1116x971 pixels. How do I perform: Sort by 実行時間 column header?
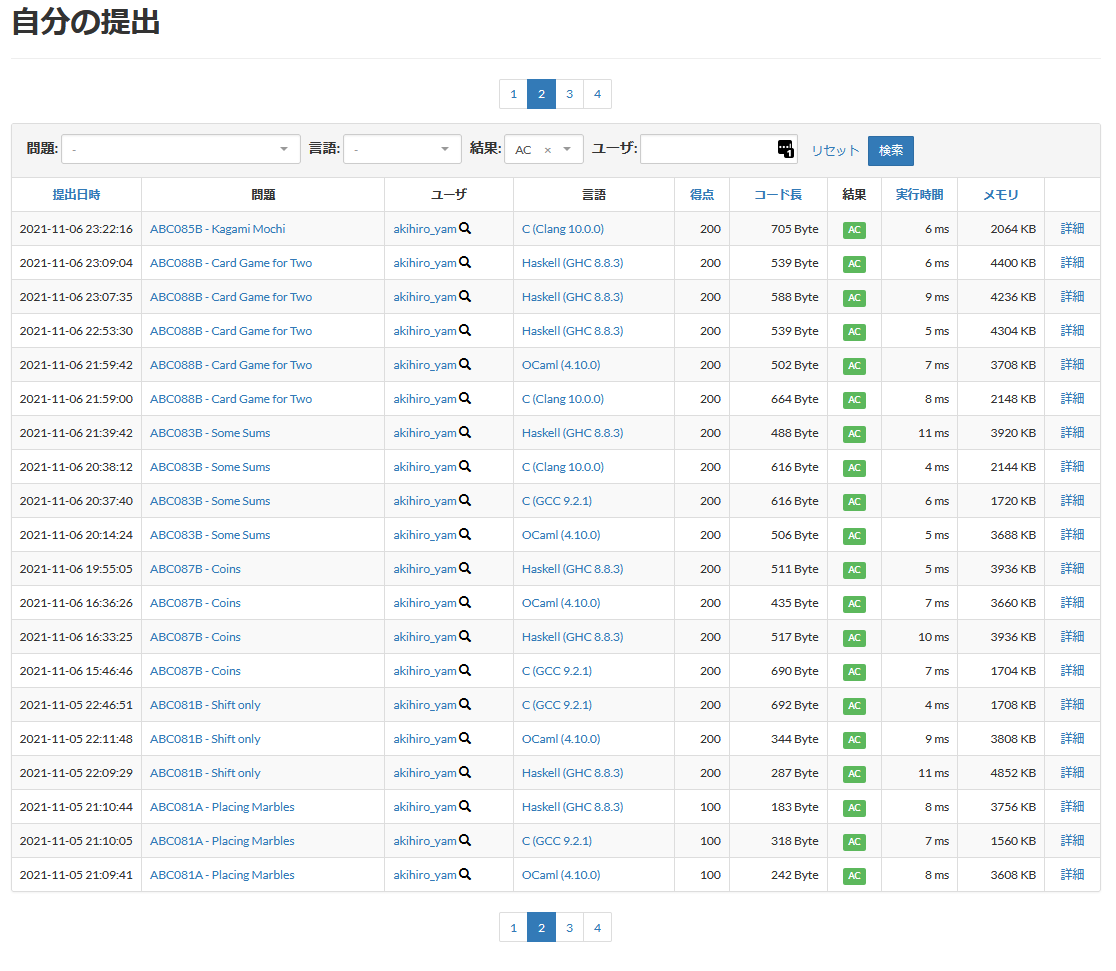point(919,195)
